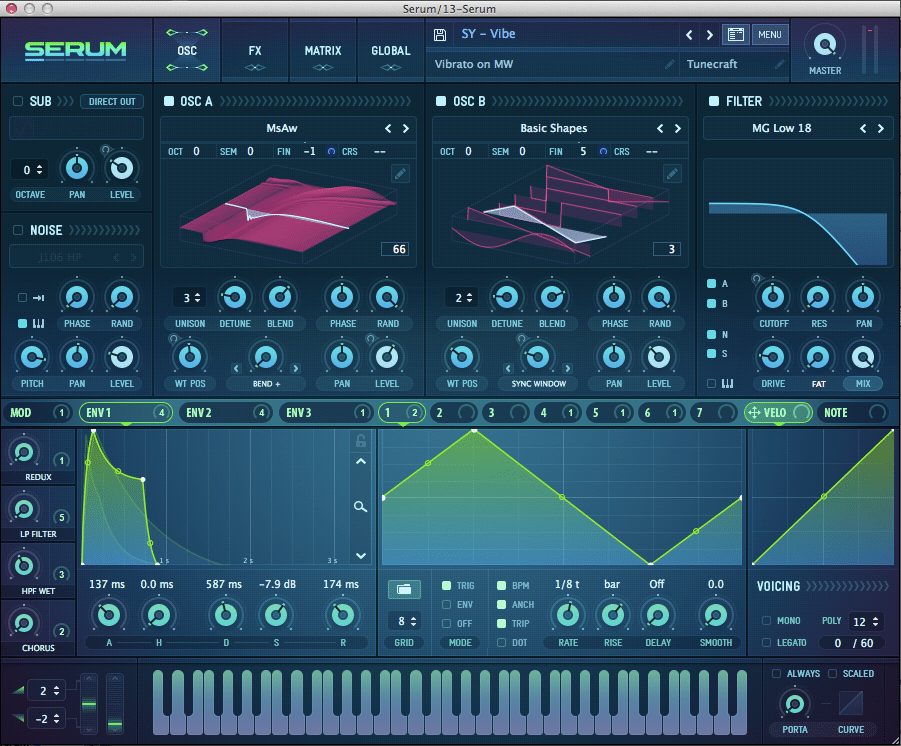The image size is (901, 746).
Task: Click the preset name edit pencil
Action: 669,64
